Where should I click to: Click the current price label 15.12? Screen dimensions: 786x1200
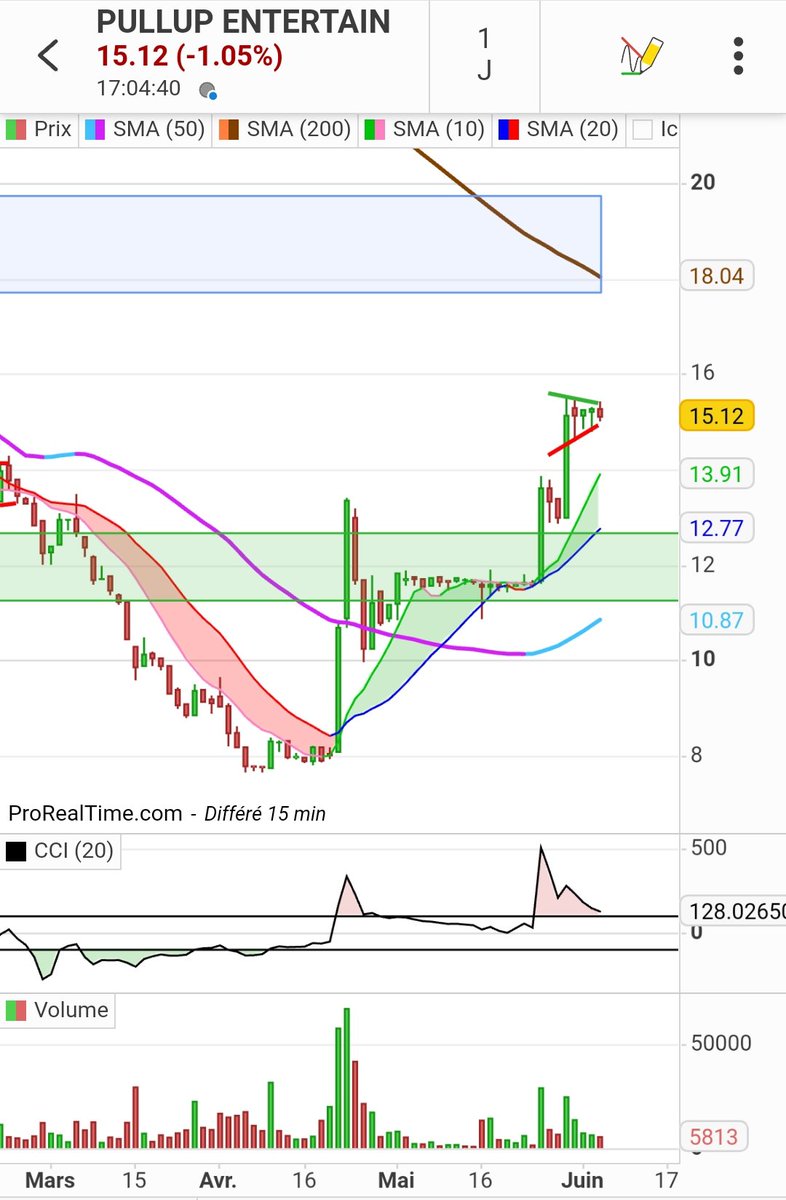click(x=717, y=416)
